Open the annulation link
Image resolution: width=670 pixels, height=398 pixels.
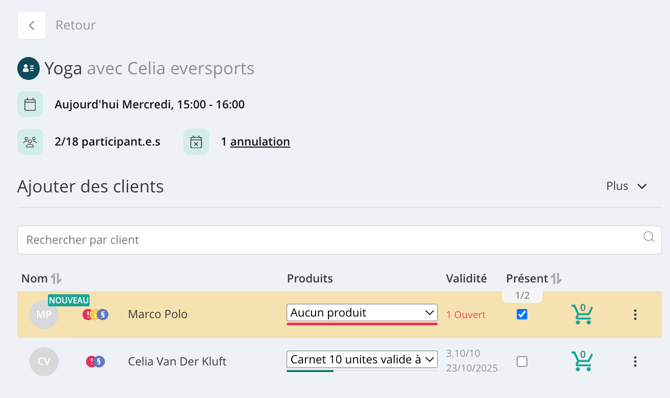point(260,142)
